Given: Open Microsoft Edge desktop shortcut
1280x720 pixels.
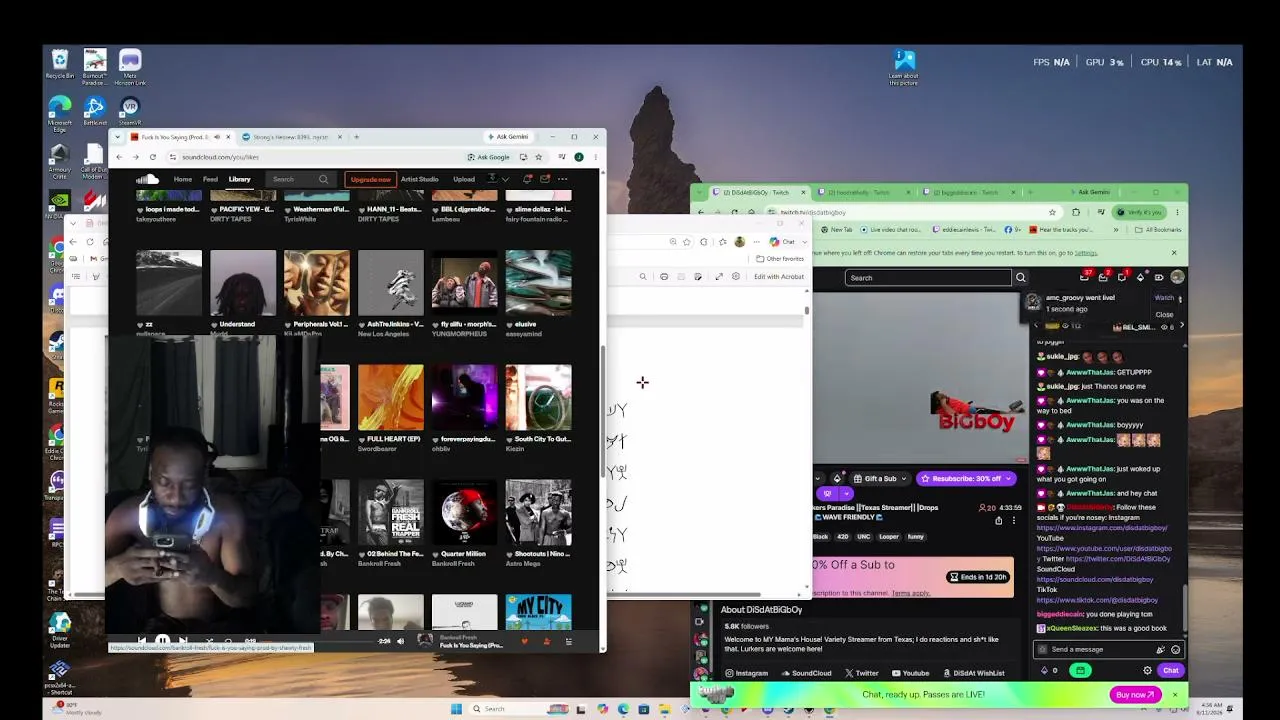Looking at the screenshot, I should point(60,111).
